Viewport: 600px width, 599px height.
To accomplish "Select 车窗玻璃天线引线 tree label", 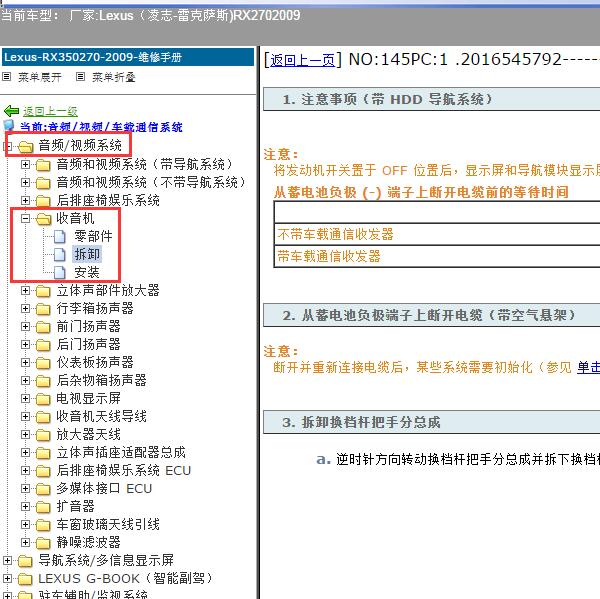I will click(108, 524).
